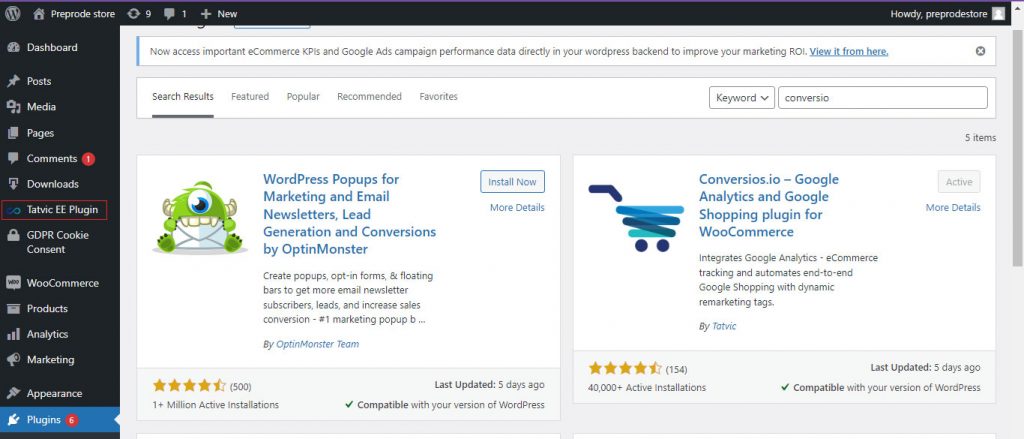Click the Plugins plug icon

click(x=13, y=420)
